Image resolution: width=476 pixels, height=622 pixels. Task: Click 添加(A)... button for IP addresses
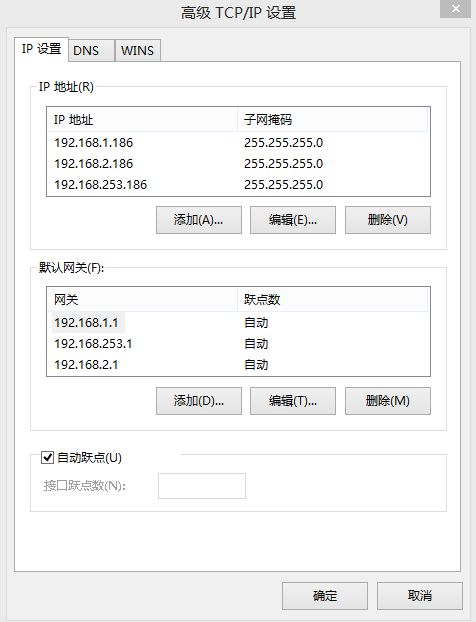(x=199, y=220)
